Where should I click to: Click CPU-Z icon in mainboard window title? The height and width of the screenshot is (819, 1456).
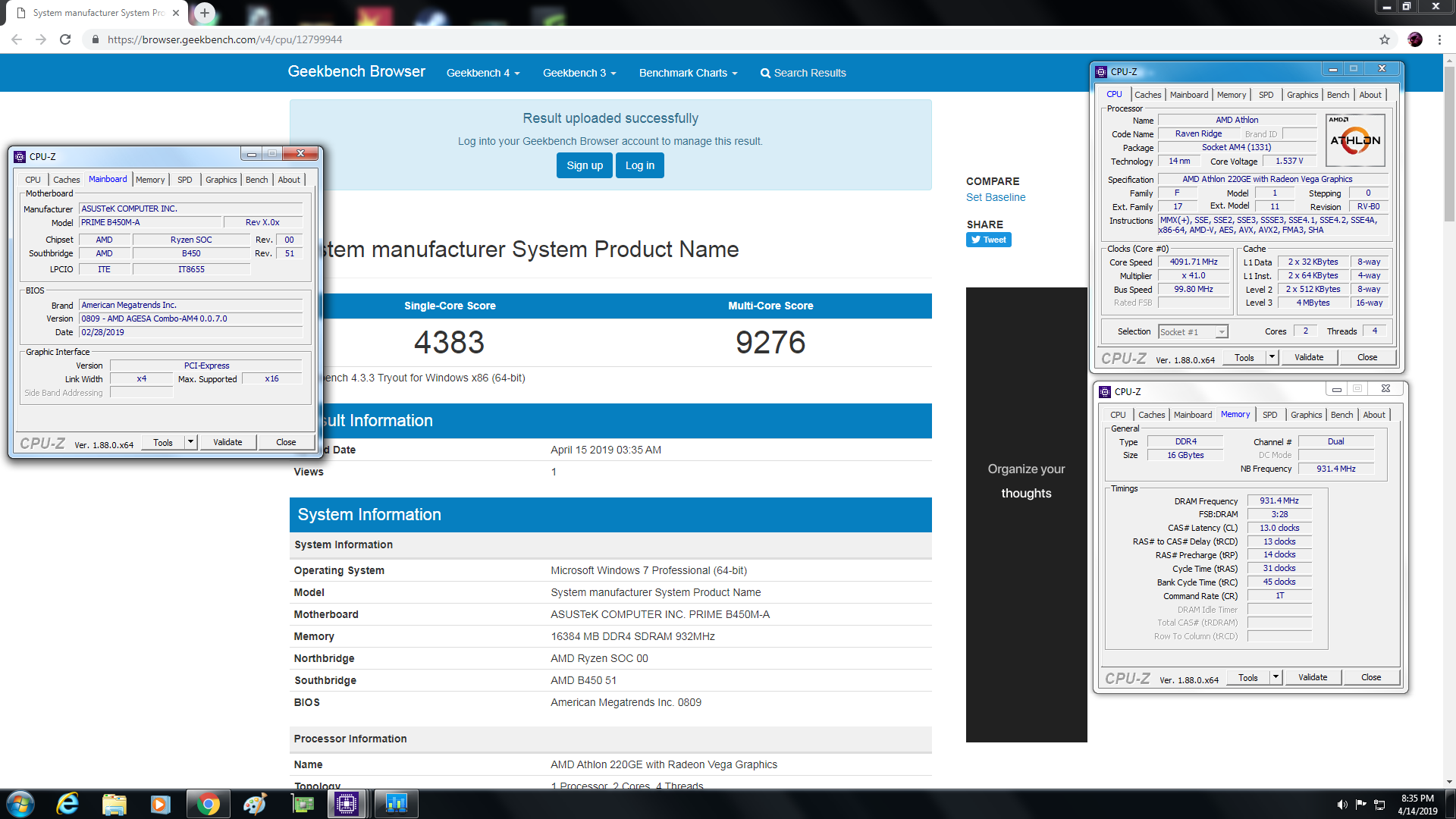[x=20, y=156]
